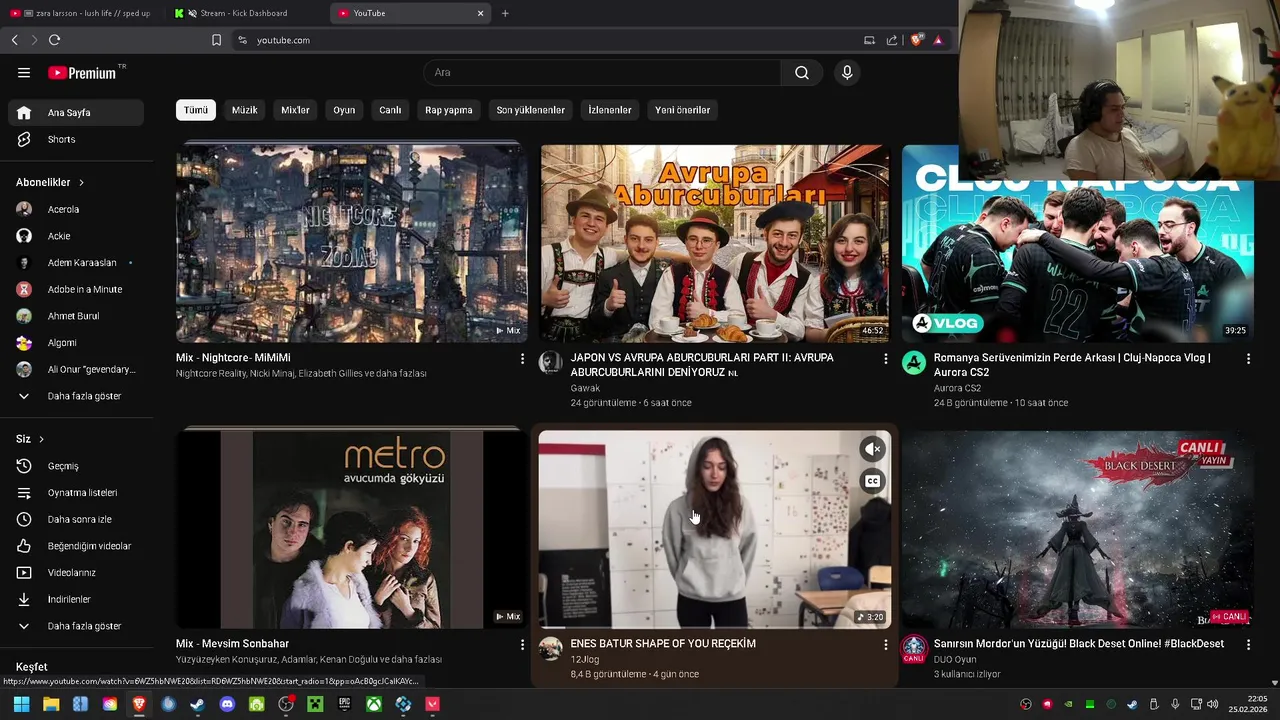Start voice search with the microphone icon
This screenshot has height=720, width=1280.
[x=847, y=72]
